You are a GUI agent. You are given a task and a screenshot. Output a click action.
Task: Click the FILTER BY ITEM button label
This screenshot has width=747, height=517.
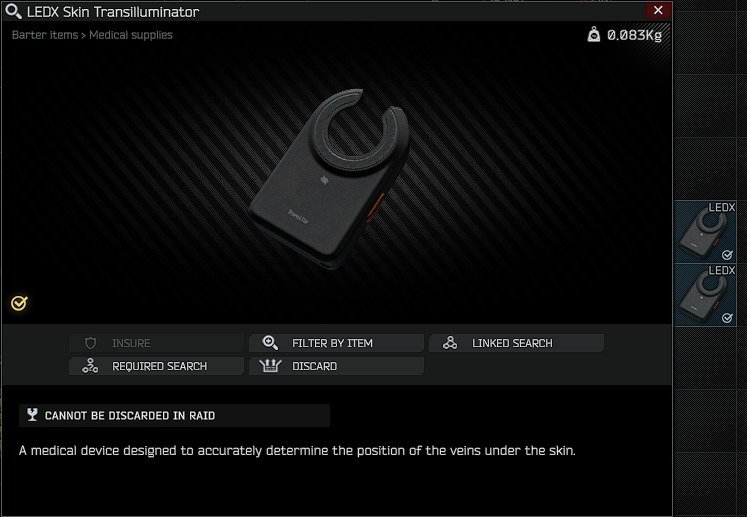[x=333, y=343]
